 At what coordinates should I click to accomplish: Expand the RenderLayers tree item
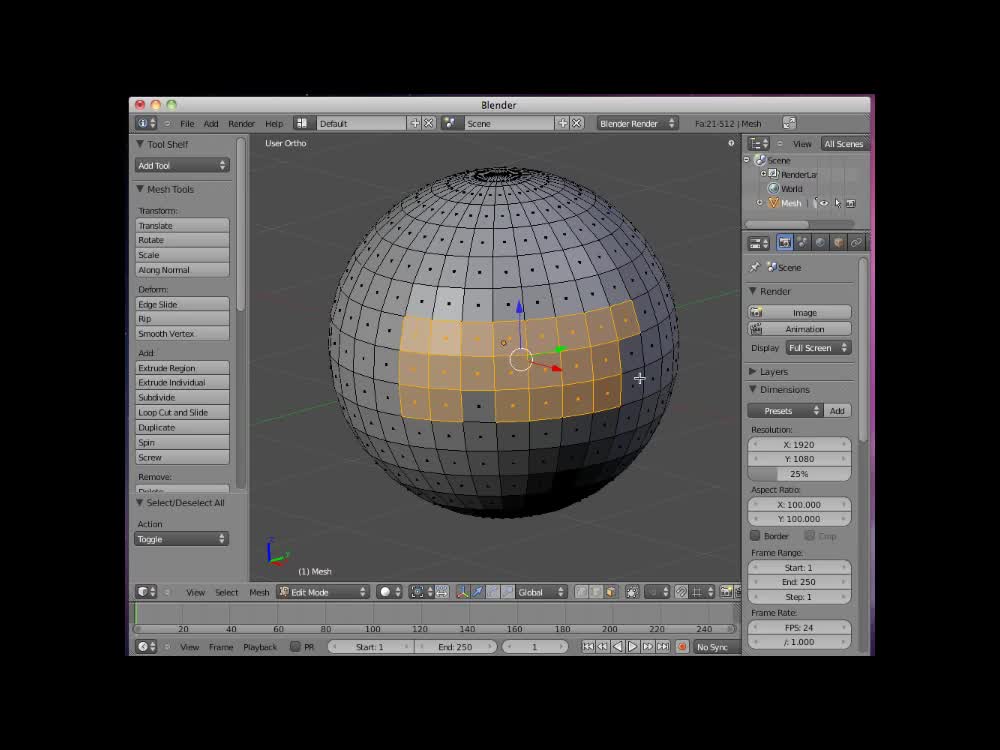(763, 173)
